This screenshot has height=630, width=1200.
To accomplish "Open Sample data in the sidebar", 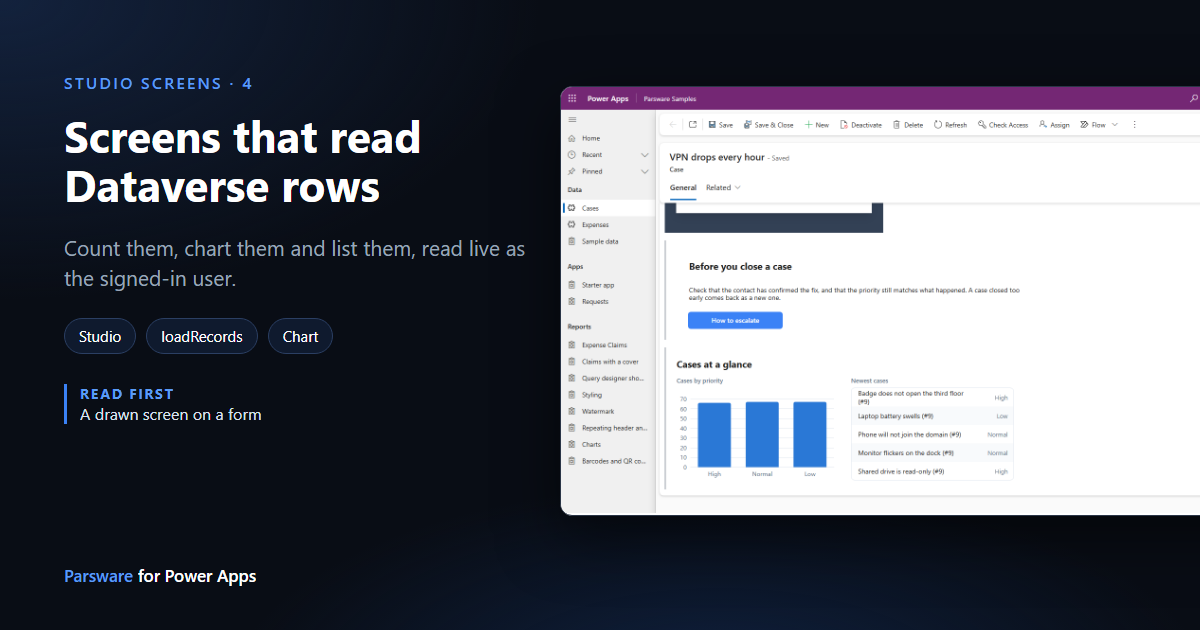I will [x=608, y=241].
